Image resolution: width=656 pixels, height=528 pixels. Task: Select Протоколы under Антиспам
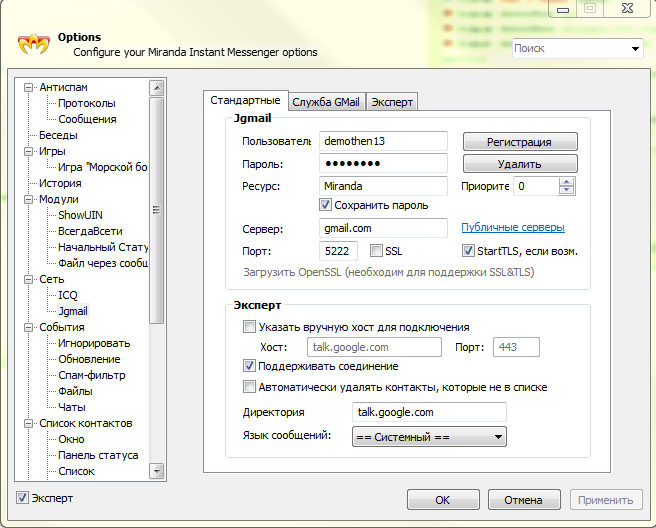pos(87,103)
